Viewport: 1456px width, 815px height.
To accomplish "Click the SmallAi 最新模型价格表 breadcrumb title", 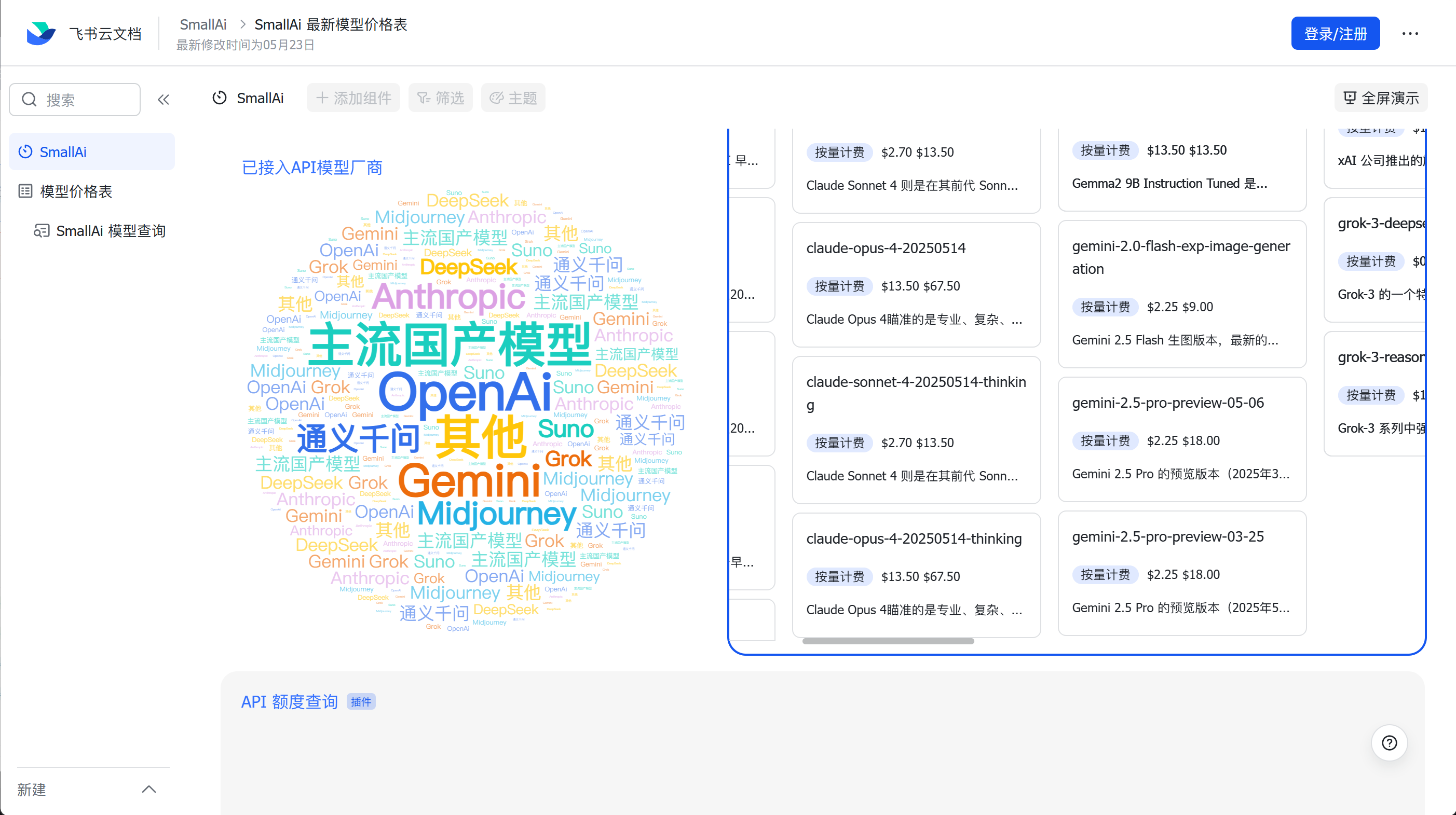I will (331, 24).
